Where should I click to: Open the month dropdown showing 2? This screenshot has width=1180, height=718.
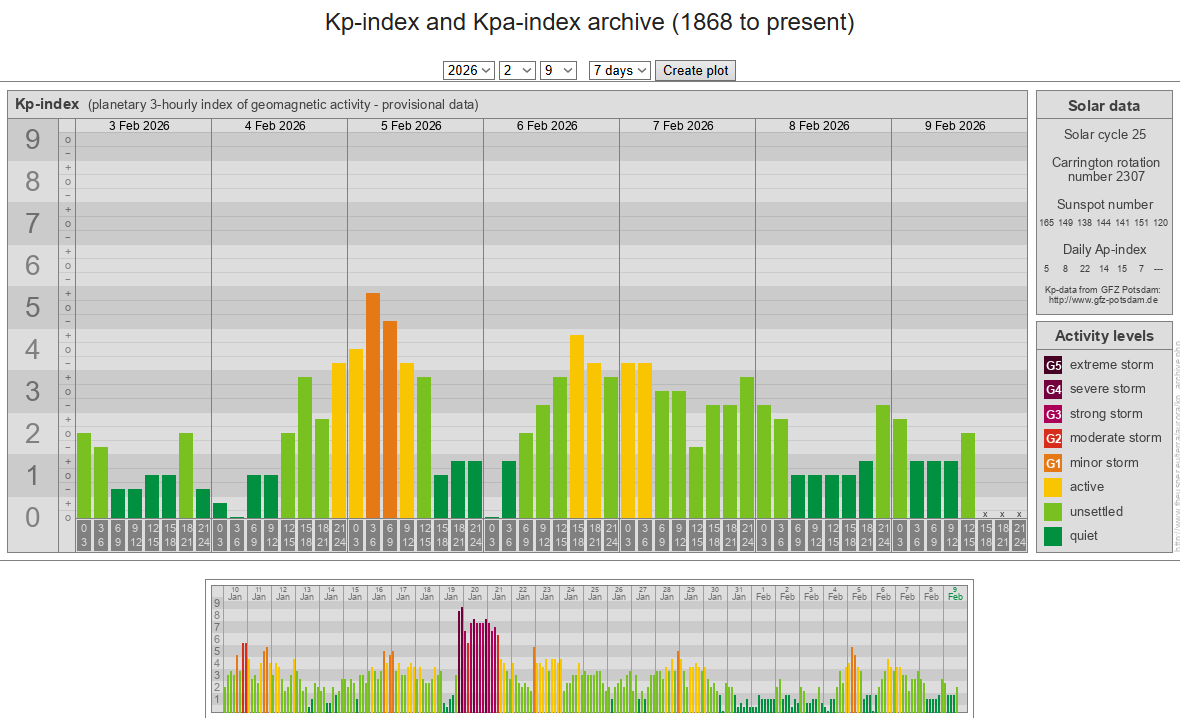click(518, 70)
